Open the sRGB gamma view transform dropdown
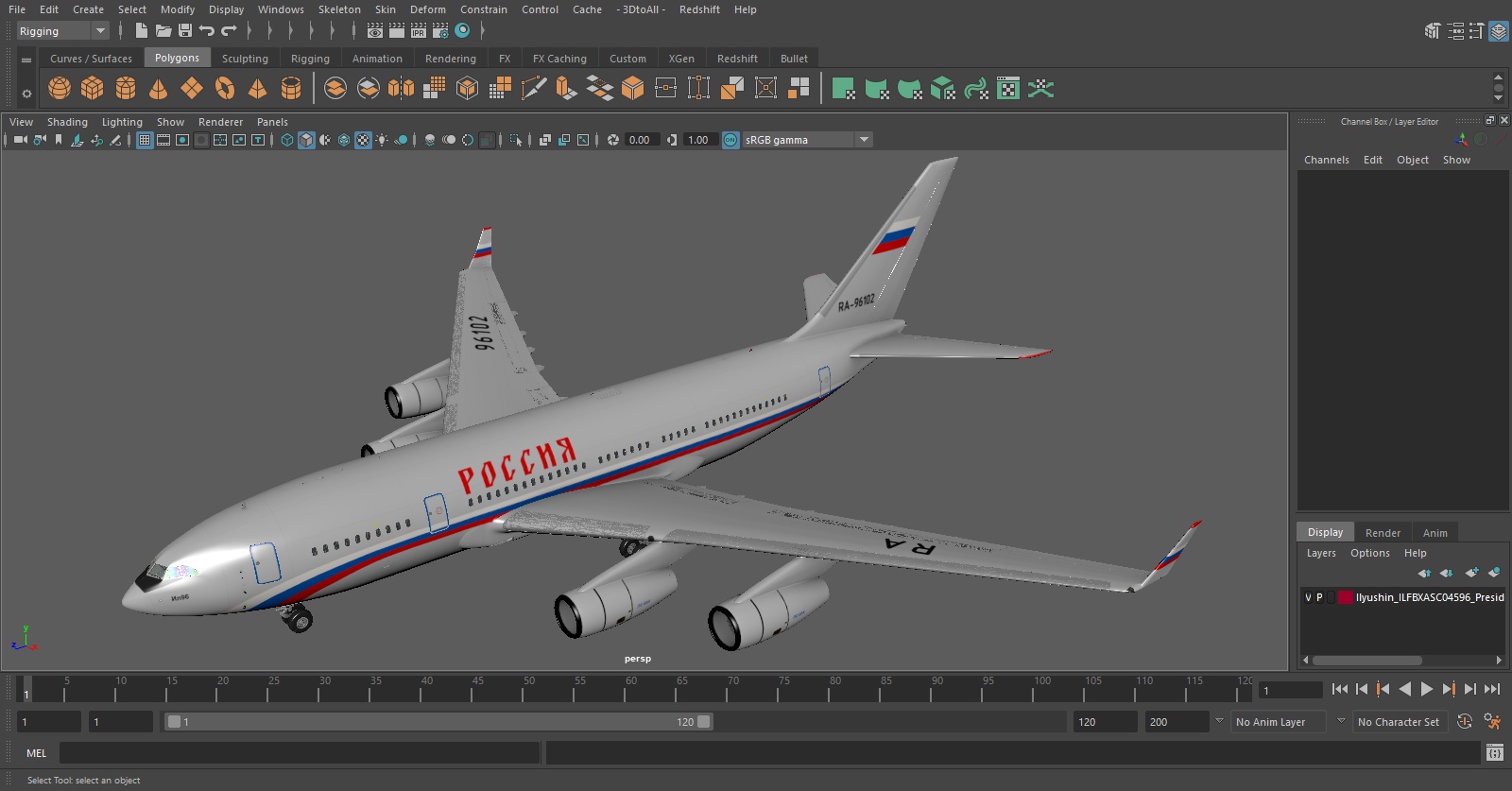Image resolution: width=1512 pixels, height=791 pixels. pos(807,140)
